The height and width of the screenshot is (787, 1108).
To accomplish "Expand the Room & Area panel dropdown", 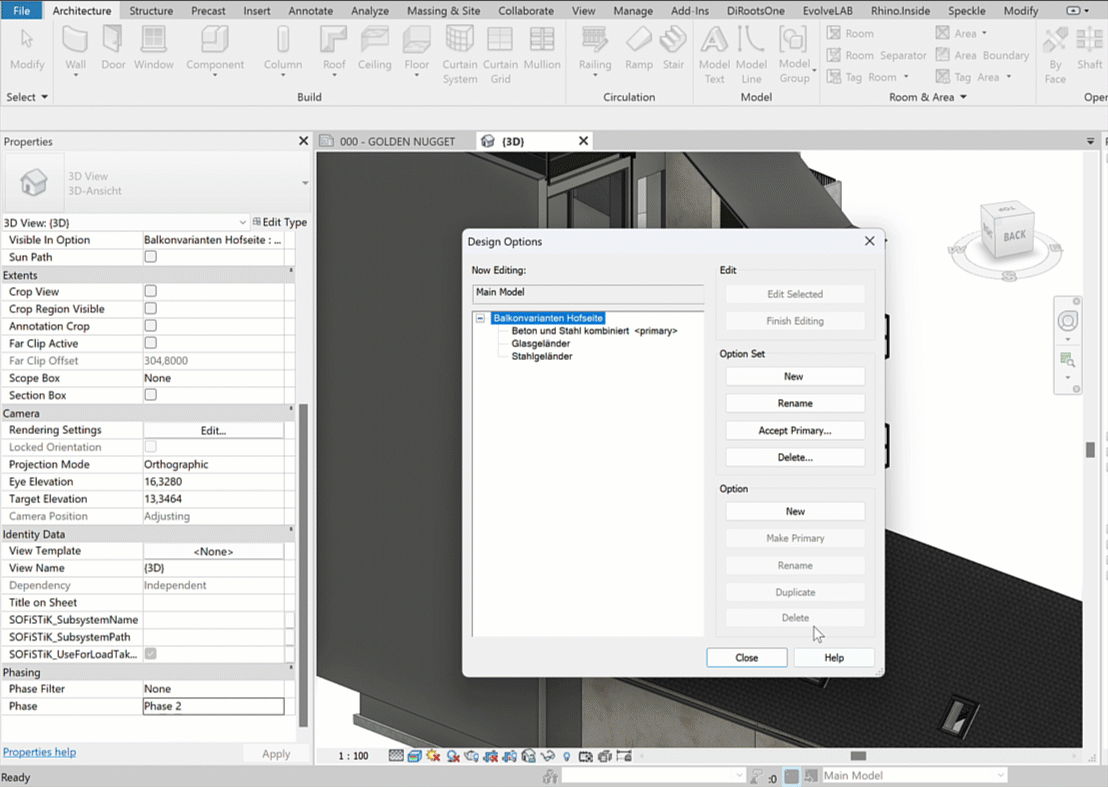I will 963,97.
